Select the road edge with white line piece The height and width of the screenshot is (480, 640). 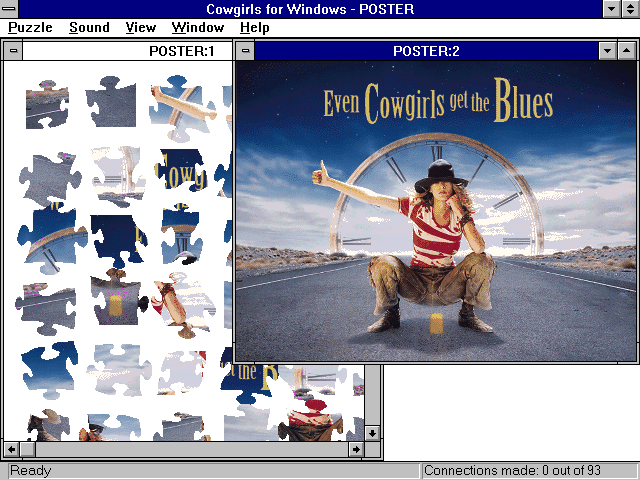(x=46, y=309)
